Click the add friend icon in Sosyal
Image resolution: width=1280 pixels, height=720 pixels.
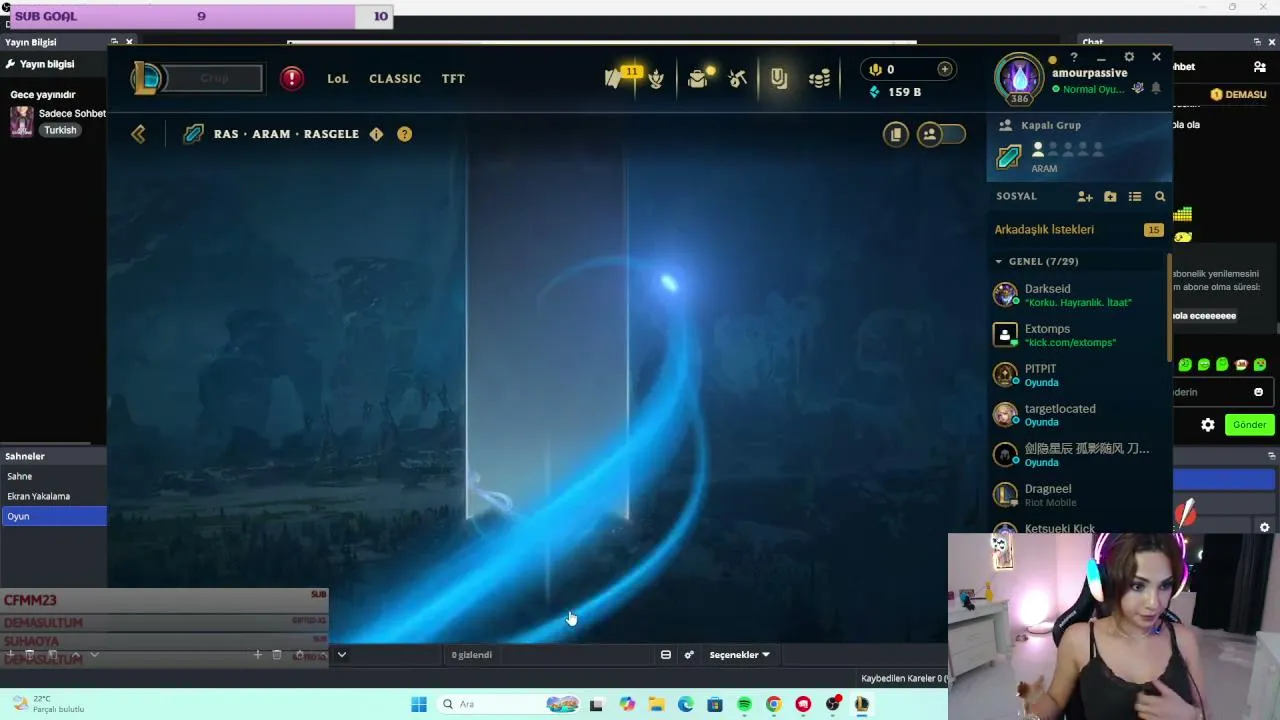[x=1085, y=197]
